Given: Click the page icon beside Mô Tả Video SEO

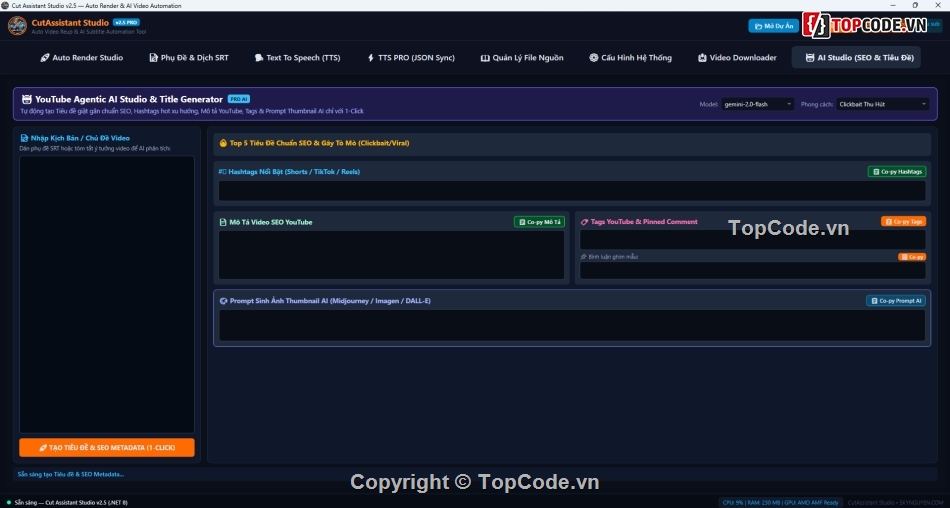Looking at the screenshot, I should (223, 222).
